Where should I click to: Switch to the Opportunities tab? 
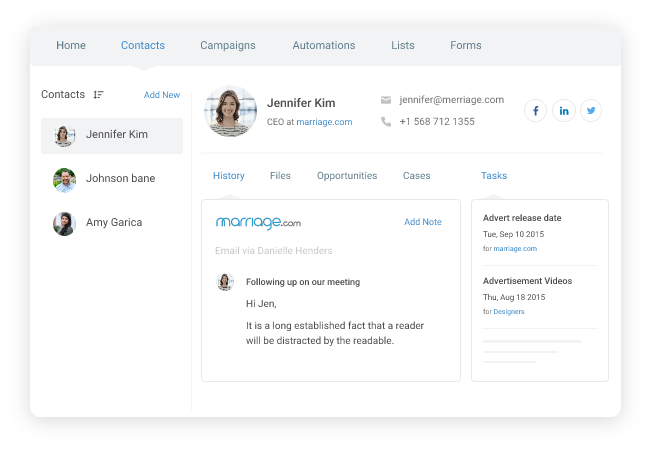[347, 176]
